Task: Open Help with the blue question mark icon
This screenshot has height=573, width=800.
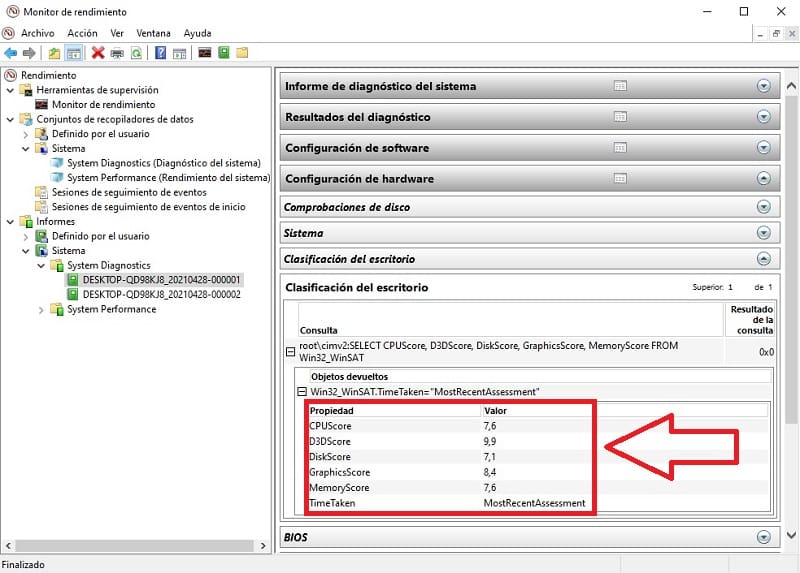Action: point(160,53)
